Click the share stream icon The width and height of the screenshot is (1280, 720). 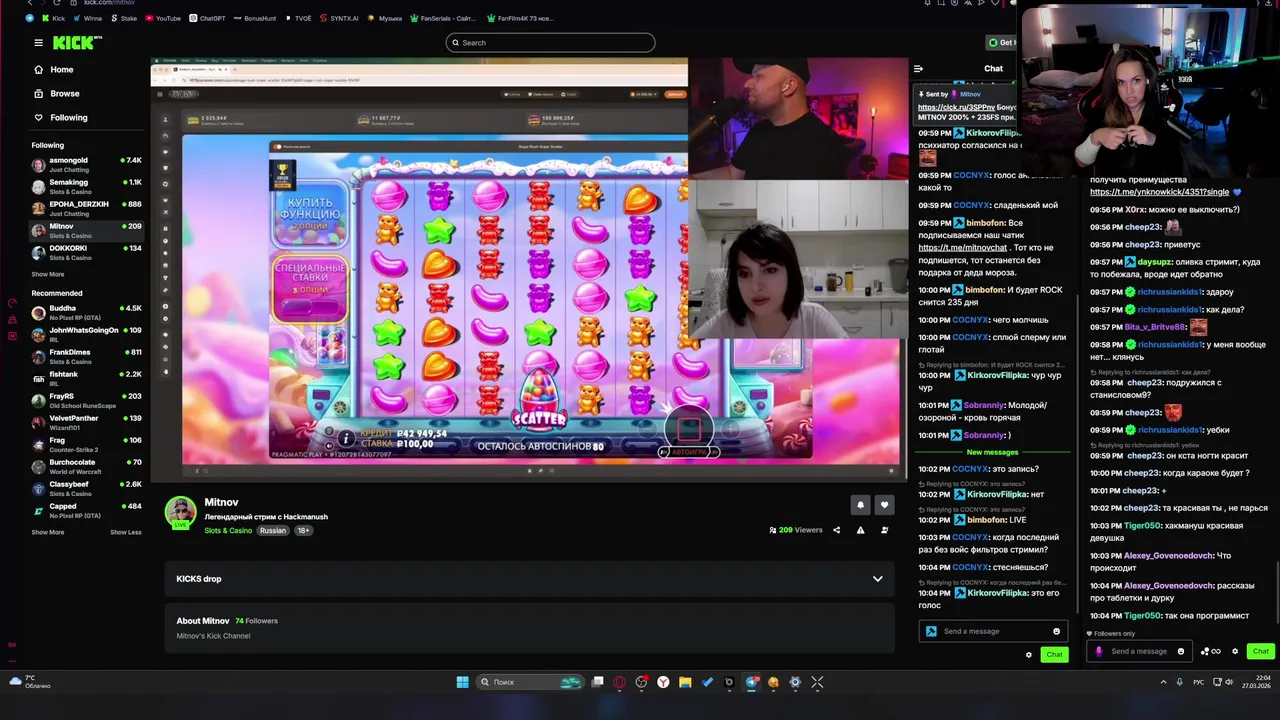pyautogui.click(x=836, y=530)
